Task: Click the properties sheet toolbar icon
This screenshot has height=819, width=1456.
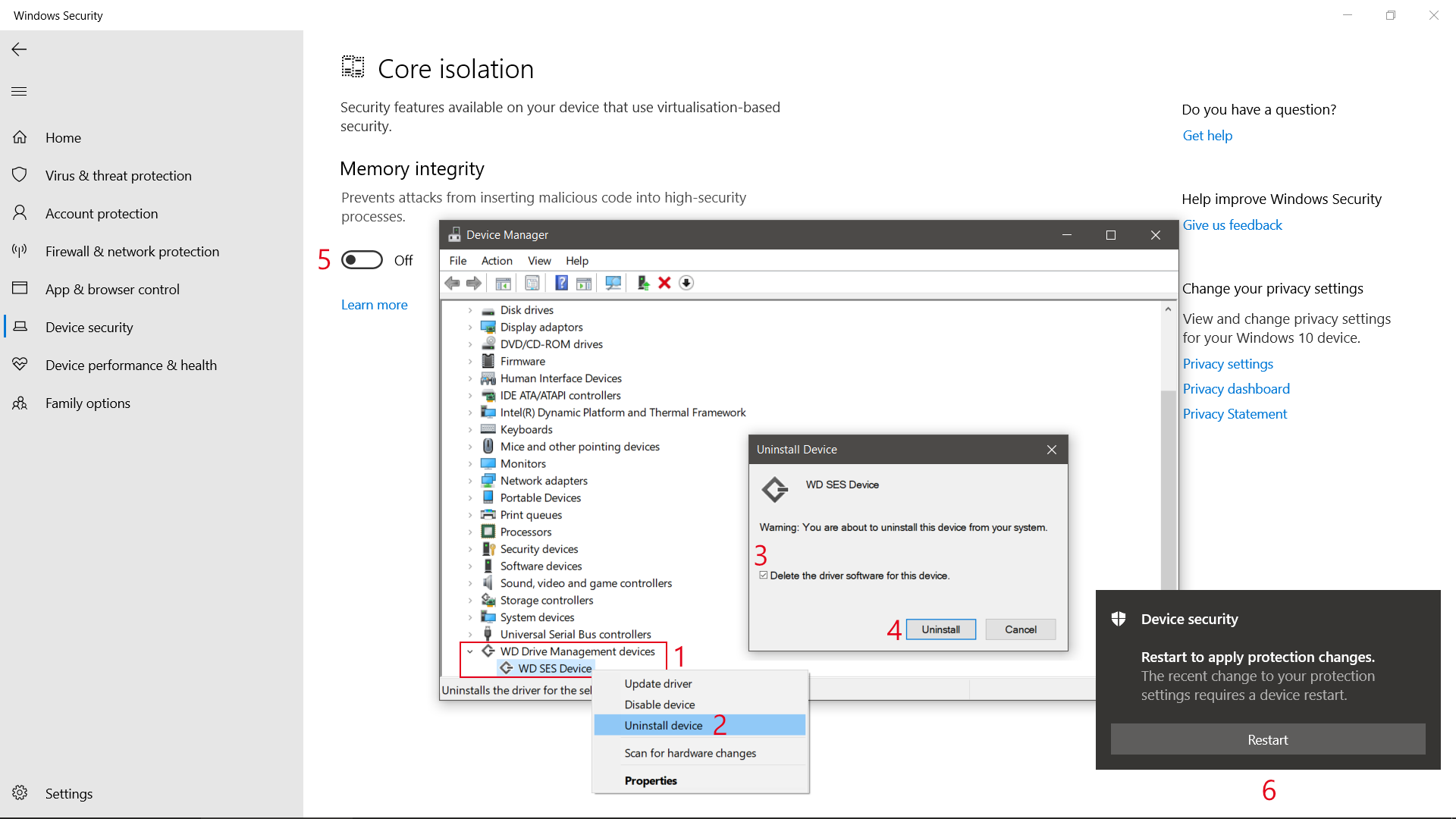Action: (532, 283)
